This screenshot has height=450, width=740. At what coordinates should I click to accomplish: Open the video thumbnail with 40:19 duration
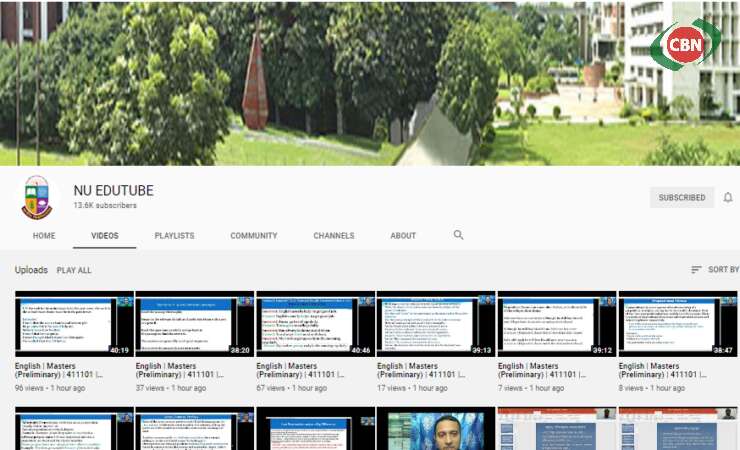[x=74, y=324]
